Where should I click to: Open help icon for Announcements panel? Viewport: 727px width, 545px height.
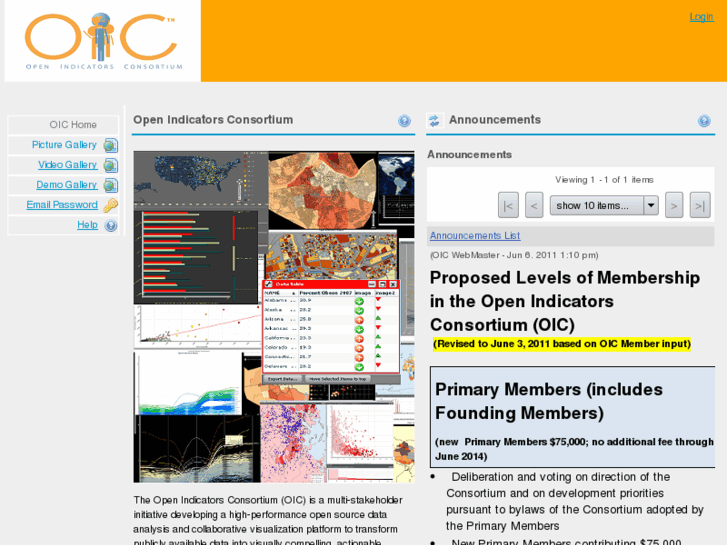[x=704, y=121]
